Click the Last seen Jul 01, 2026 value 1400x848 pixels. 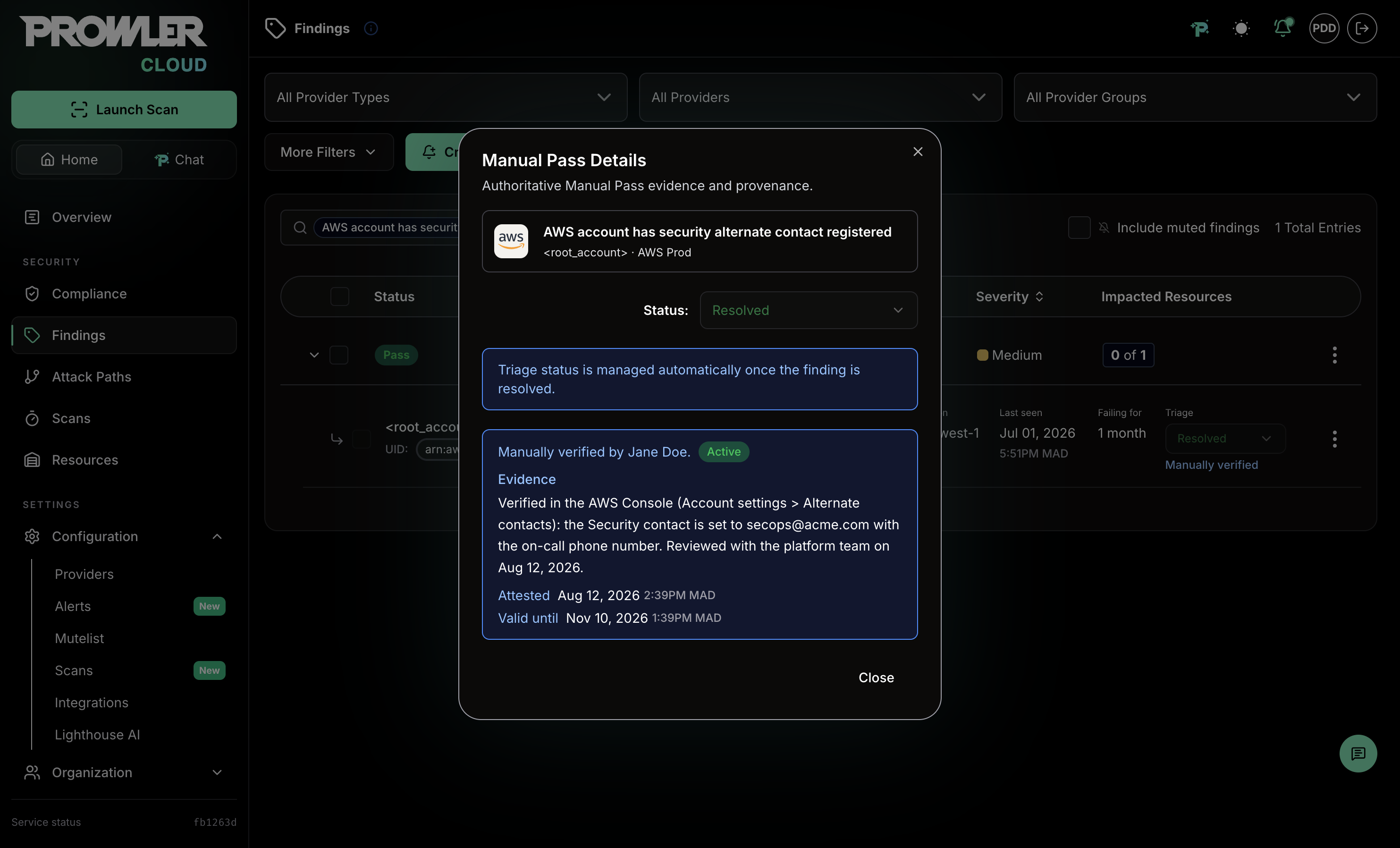tap(1037, 433)
